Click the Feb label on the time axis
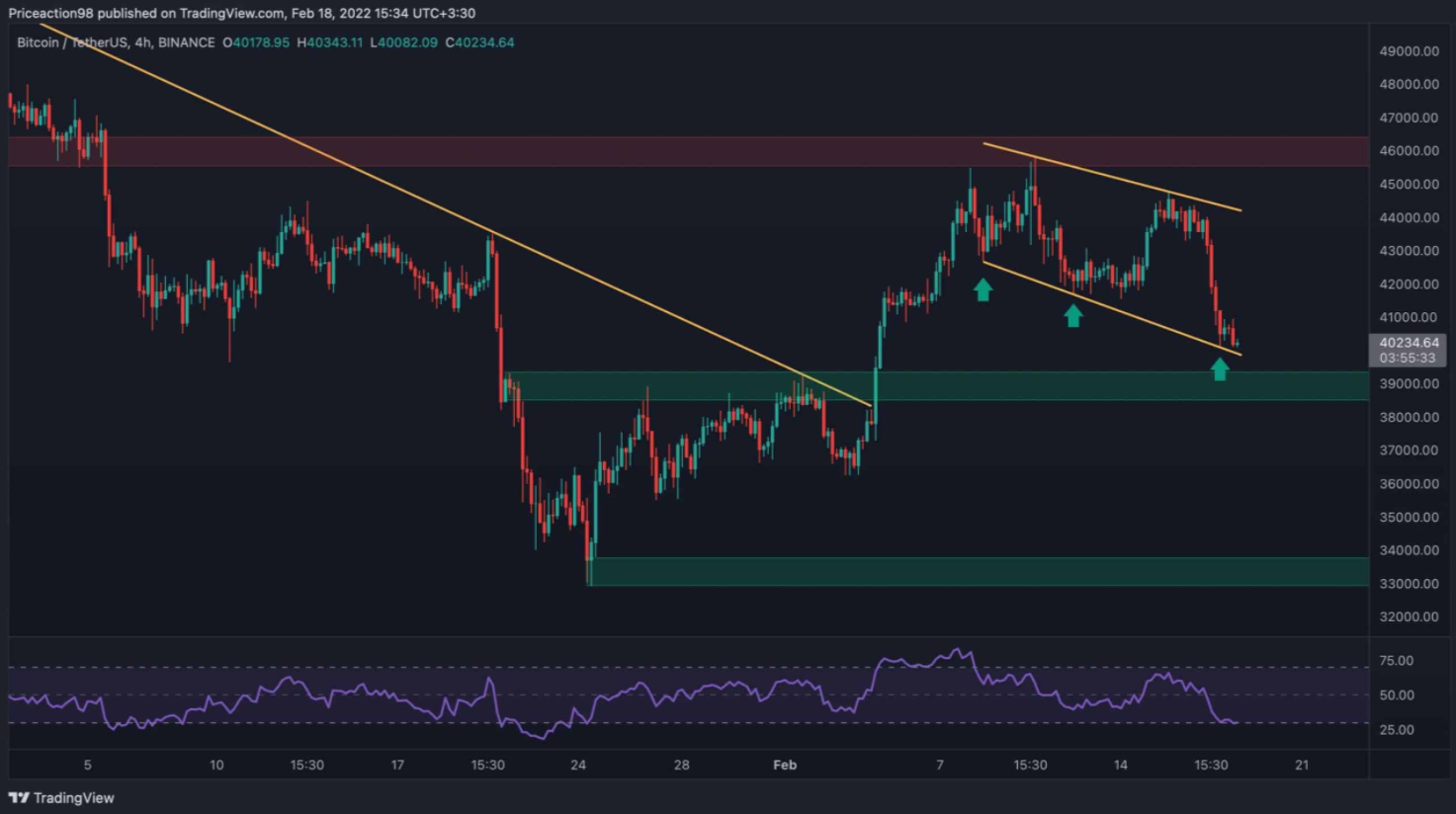Viewport: 1456px width, 814px height. 785,765
